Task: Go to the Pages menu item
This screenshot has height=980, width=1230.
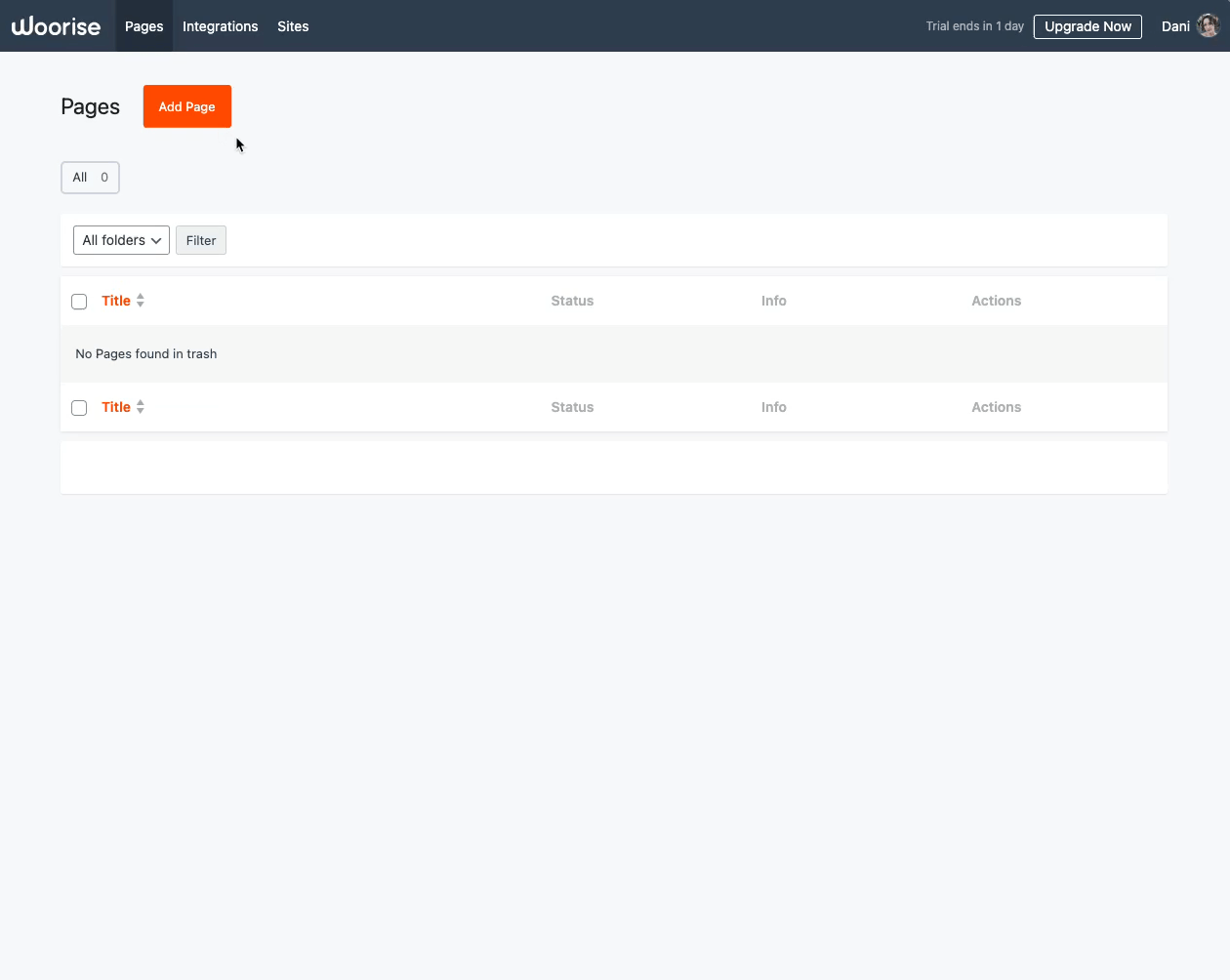Action: pos(143,26)
